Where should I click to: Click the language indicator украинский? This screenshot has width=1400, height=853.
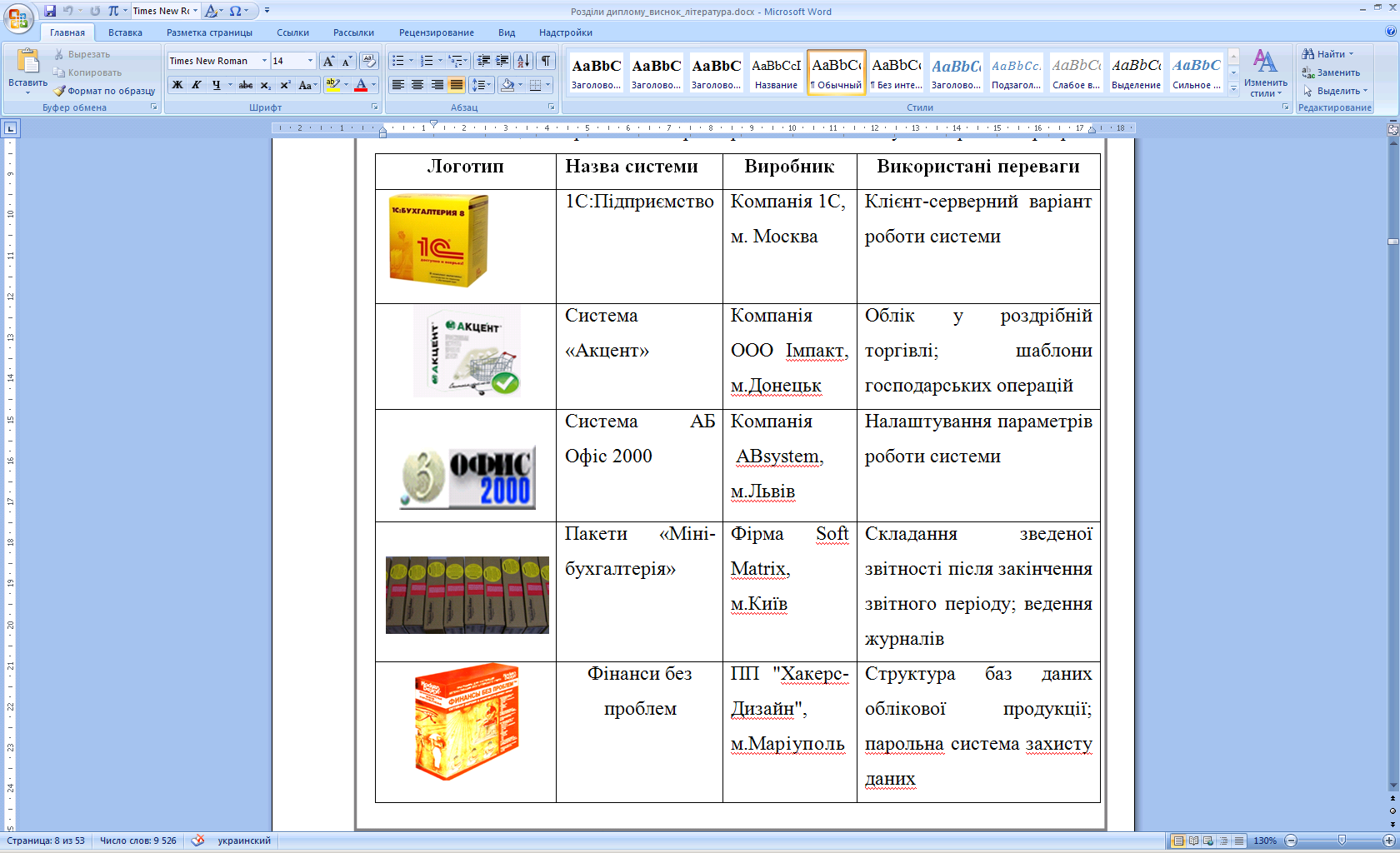pyautogui.click(x=244, y=841)
